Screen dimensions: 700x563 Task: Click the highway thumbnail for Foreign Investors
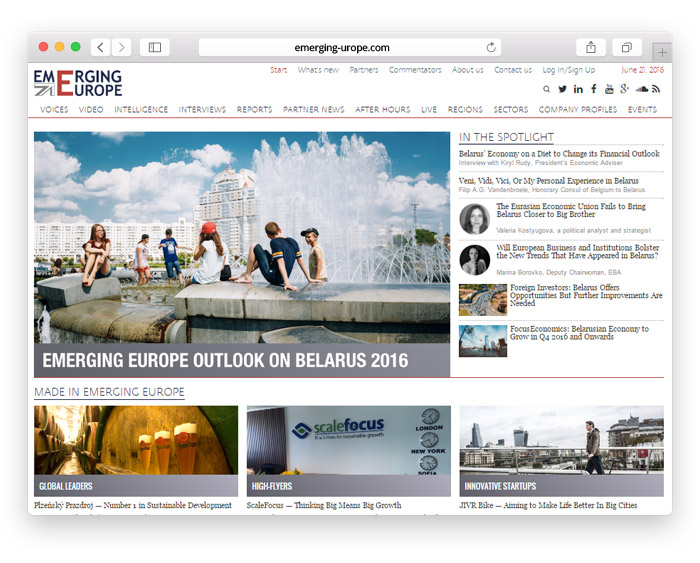(x=483, y=300)
